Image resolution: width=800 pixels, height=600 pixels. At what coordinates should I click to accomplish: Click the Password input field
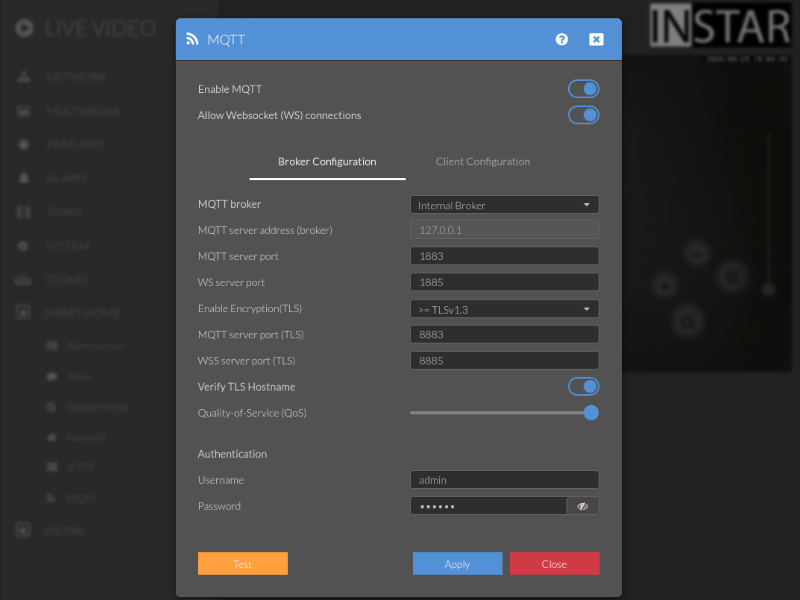(489, 506)
